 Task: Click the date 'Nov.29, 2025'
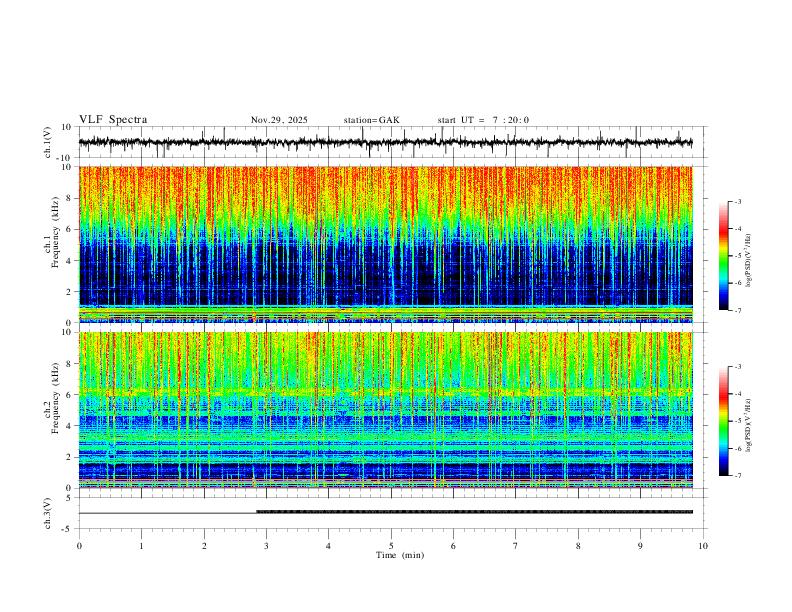[279, 120]
